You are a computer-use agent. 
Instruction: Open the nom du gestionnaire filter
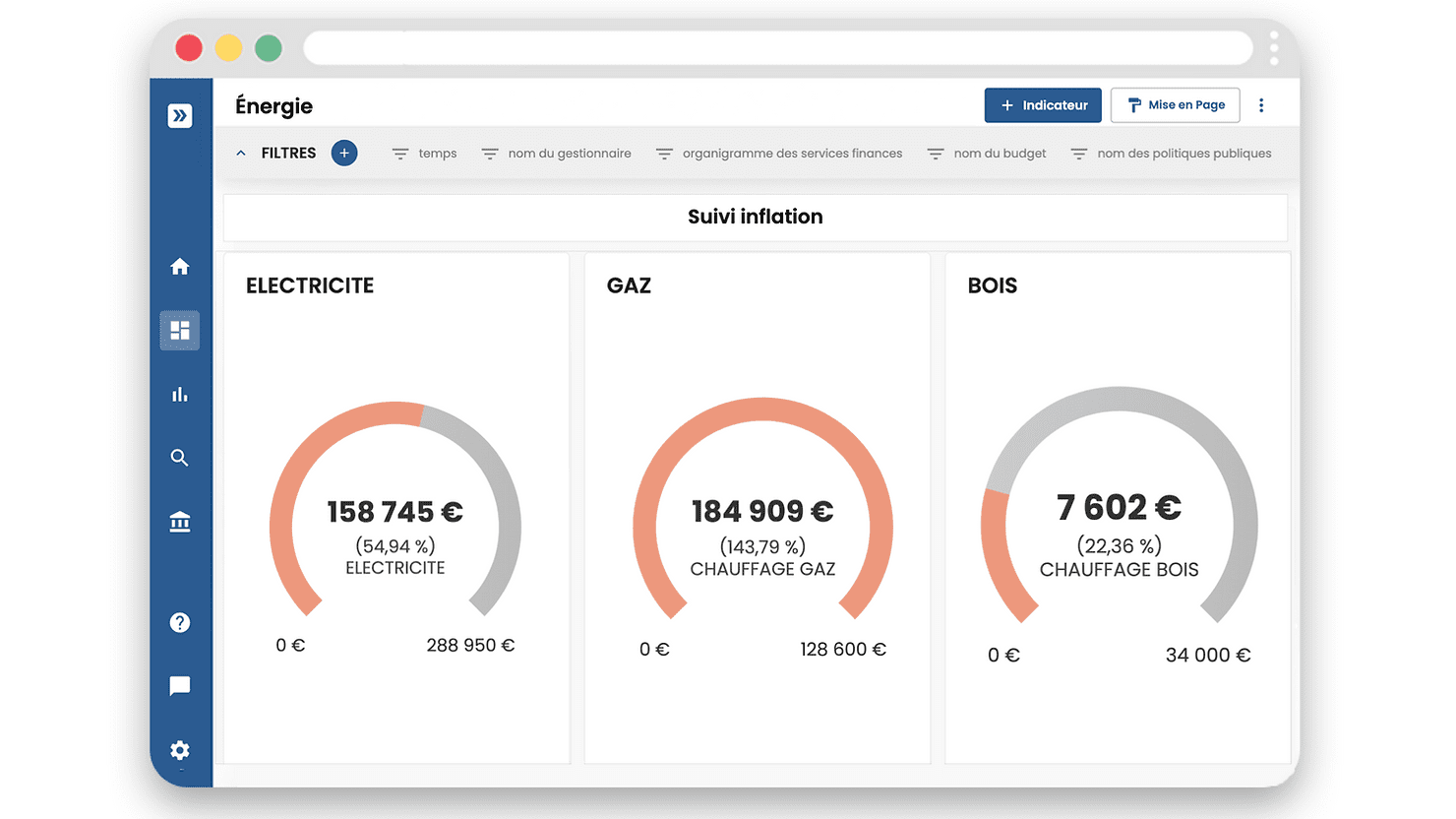click(556, 154)
